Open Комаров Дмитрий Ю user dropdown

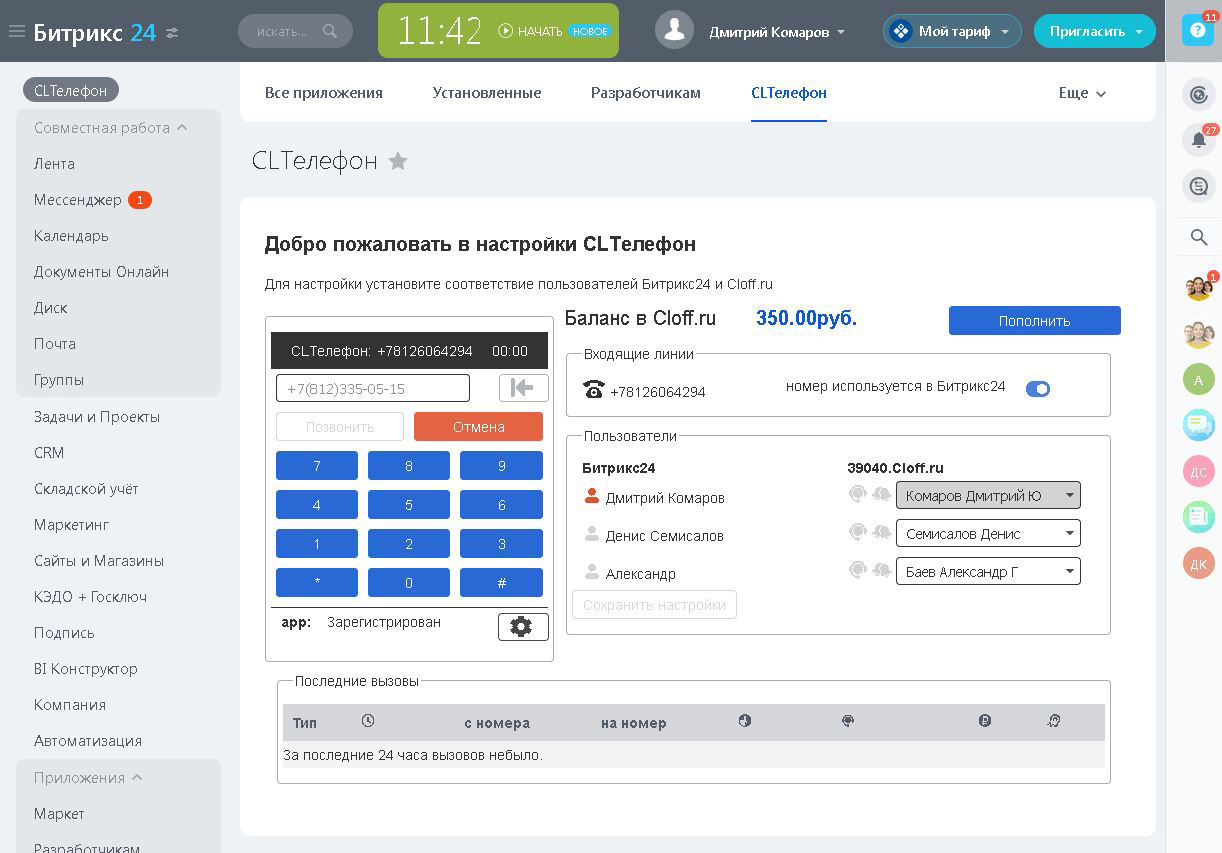coord(988,495)
